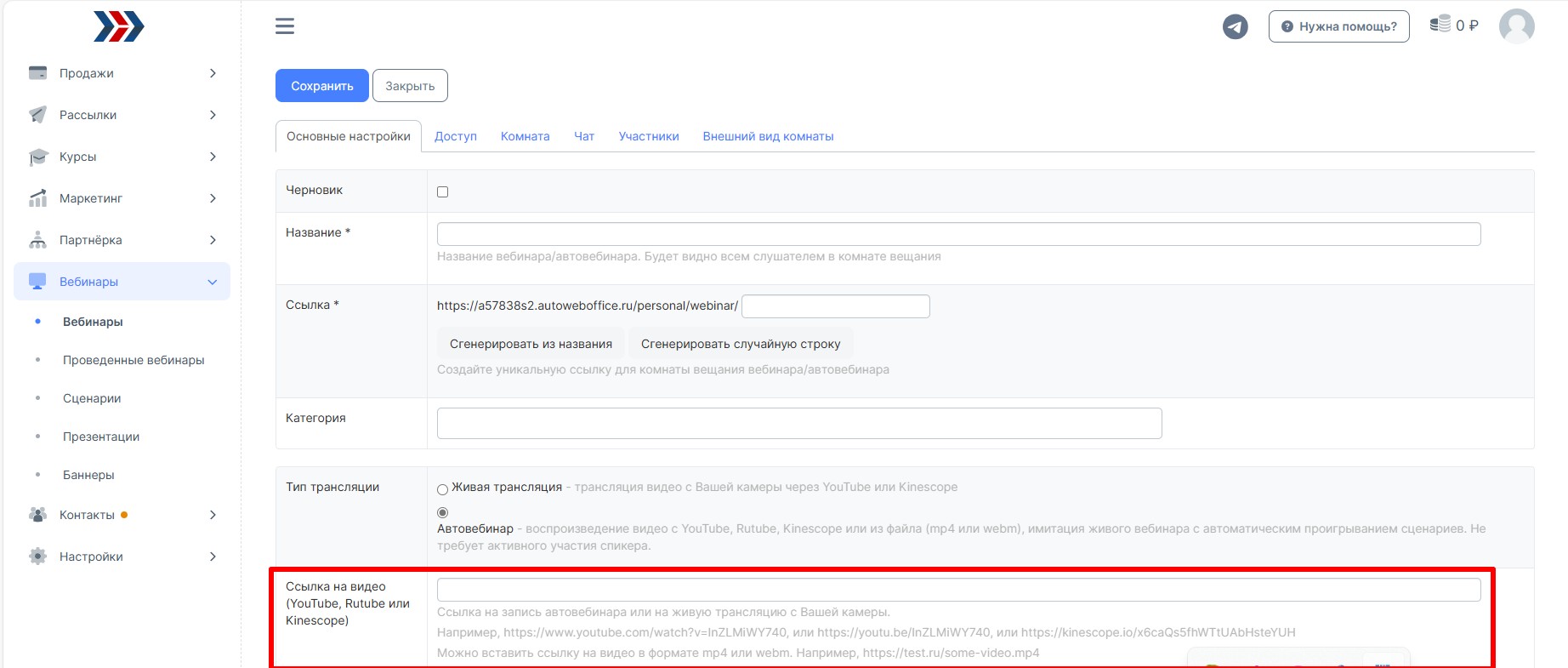
Task: Click Сгенерировать случайную строку button
Action: pos(740,344)
